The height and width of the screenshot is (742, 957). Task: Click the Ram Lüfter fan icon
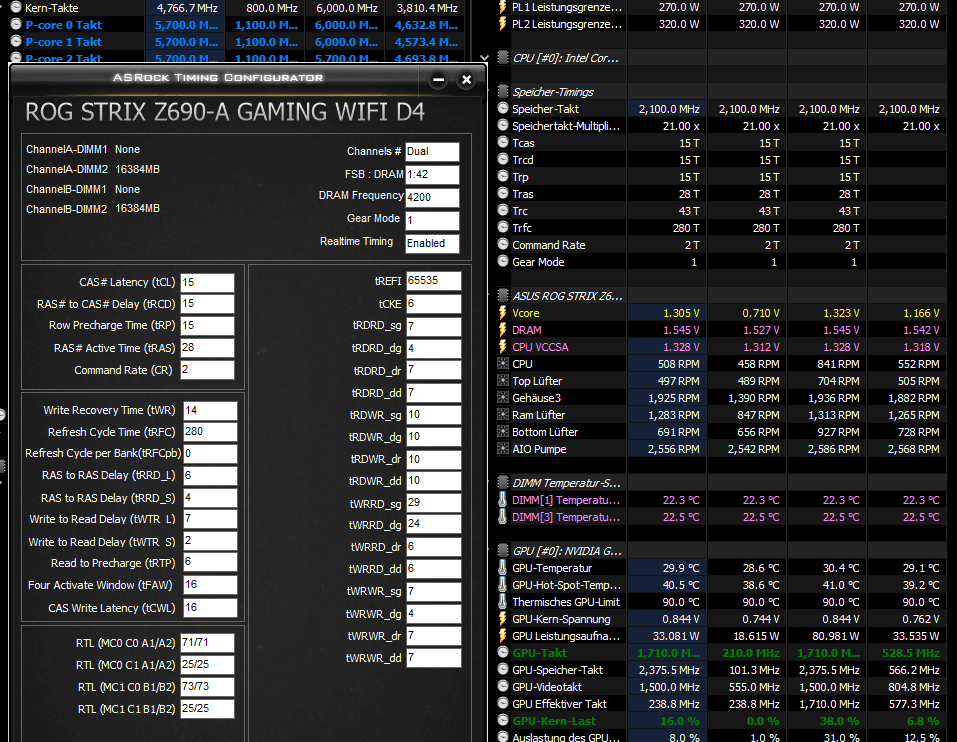tap(503, 415)
